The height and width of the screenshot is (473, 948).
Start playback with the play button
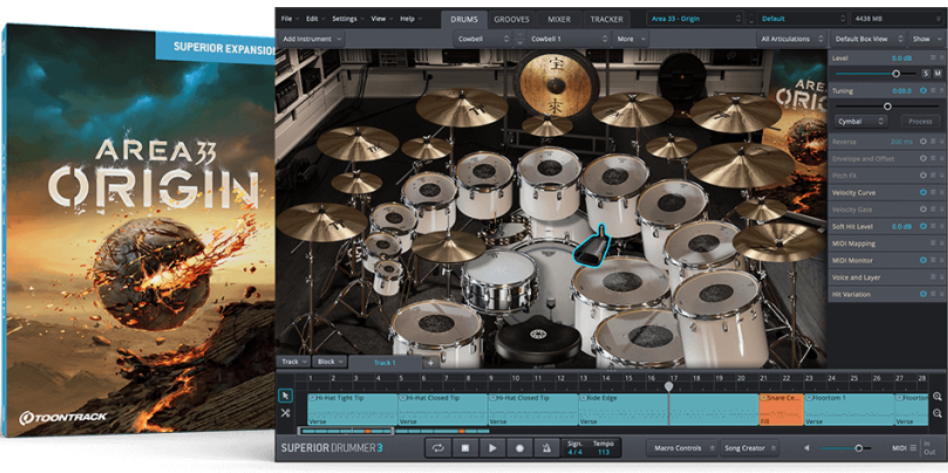[493, 448]
